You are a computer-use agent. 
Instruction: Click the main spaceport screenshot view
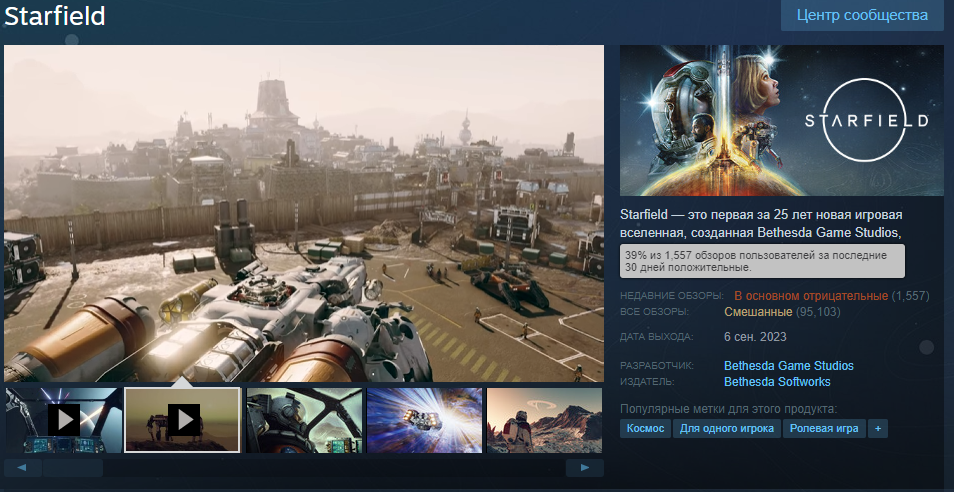[x=304, y=213]
